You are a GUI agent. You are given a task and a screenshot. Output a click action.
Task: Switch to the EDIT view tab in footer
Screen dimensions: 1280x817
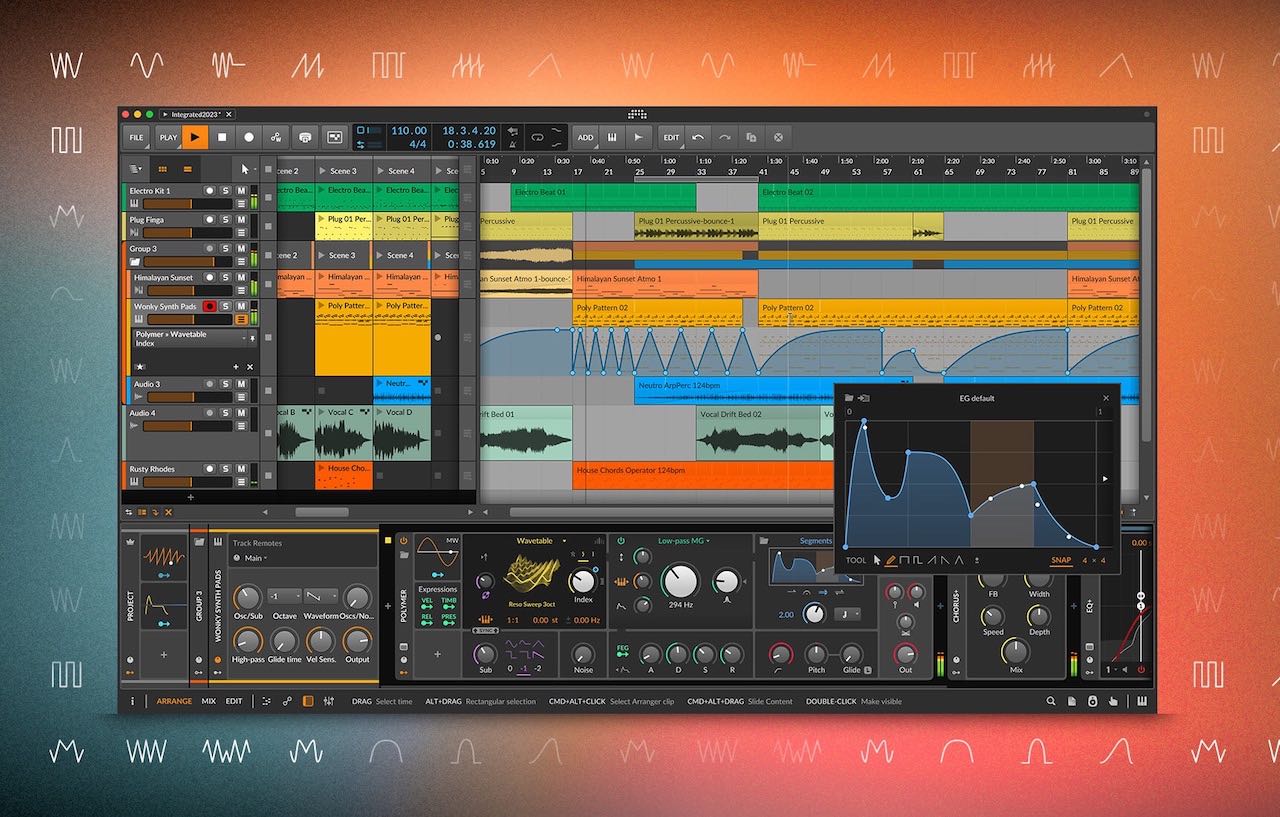pos(233,701)
